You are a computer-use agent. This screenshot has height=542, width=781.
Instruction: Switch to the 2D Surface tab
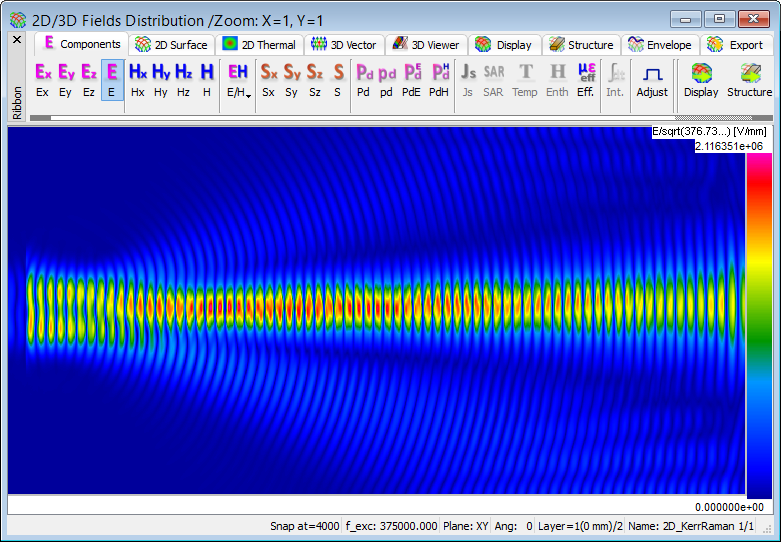[x=171, y=45]
